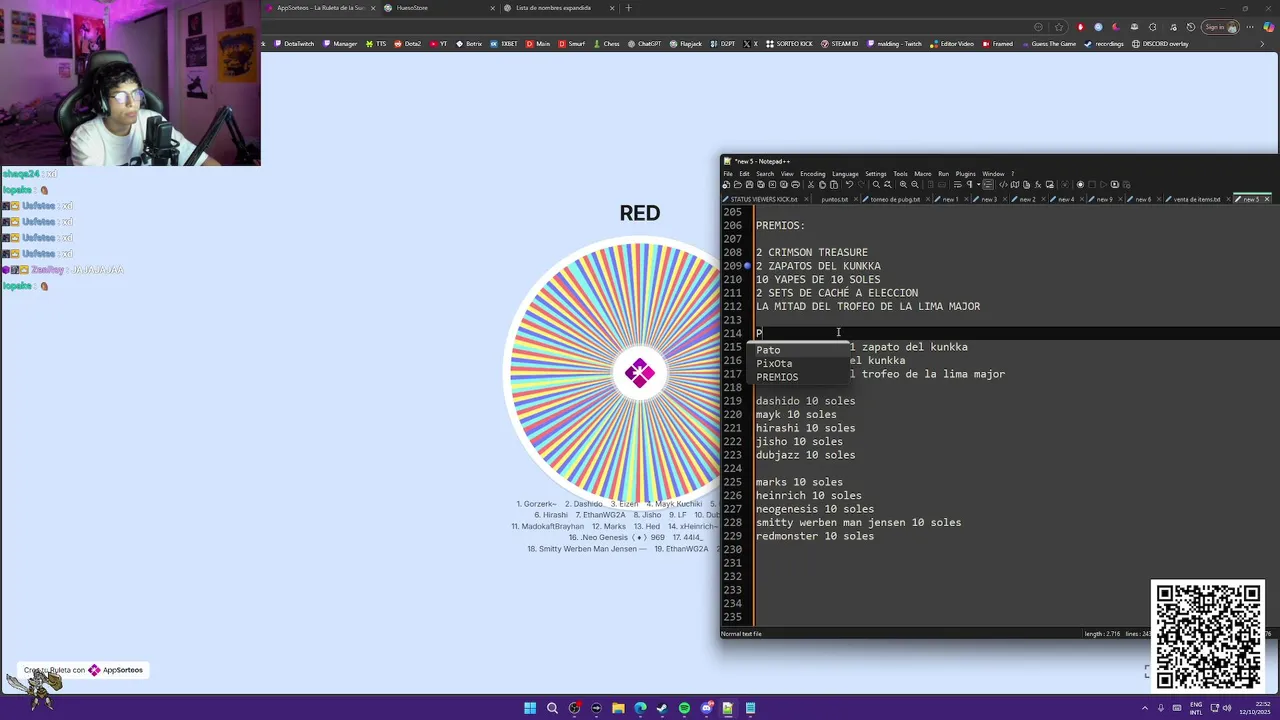1280x720 pixels.
Task: Open Discord from the taskbar
Action: point(706,708)
